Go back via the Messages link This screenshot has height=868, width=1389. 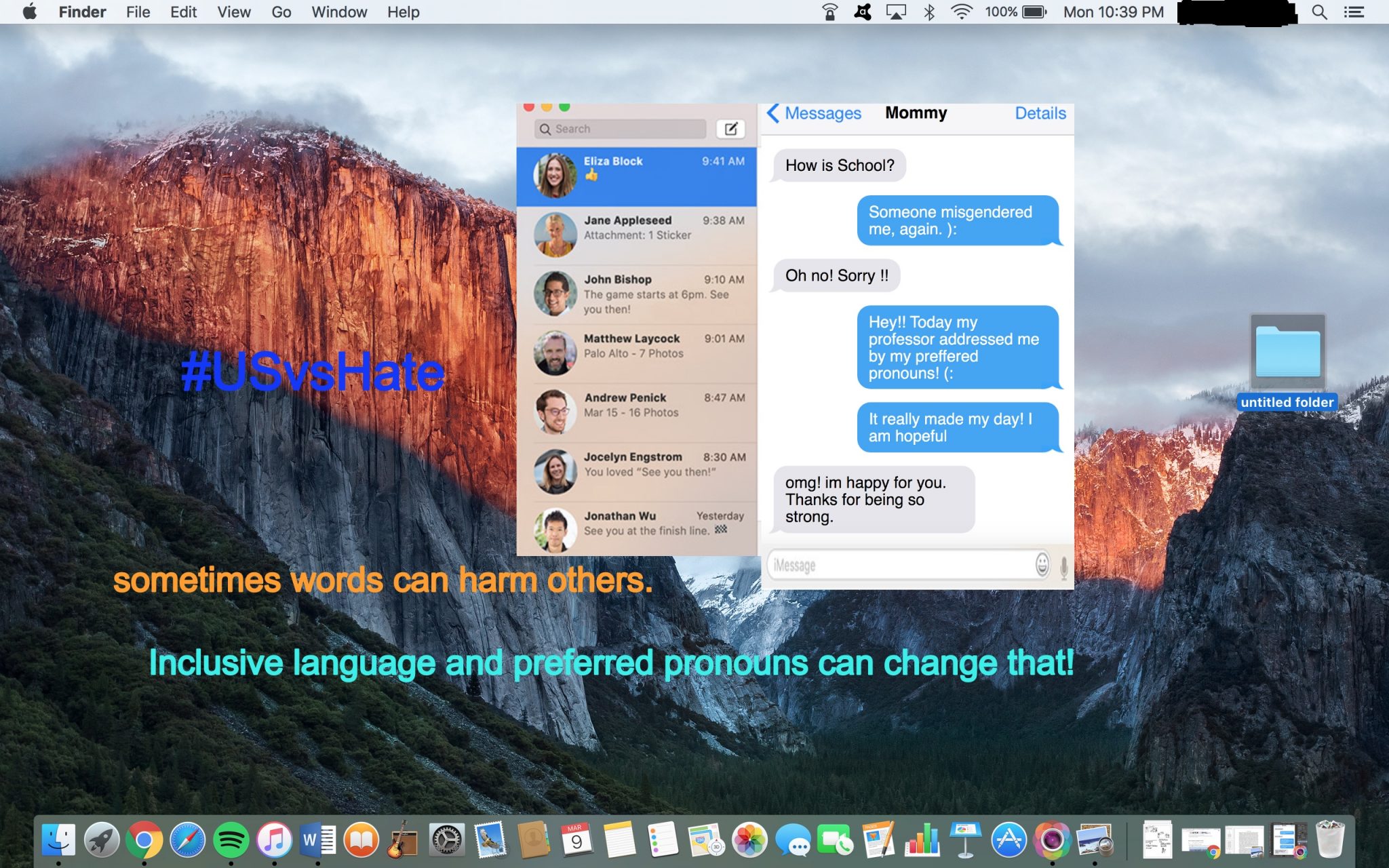pos(814,113)
